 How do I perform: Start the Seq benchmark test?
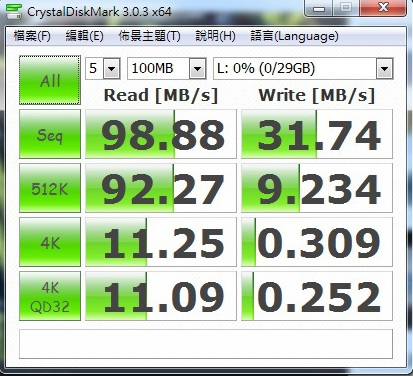tap(50, 134)
